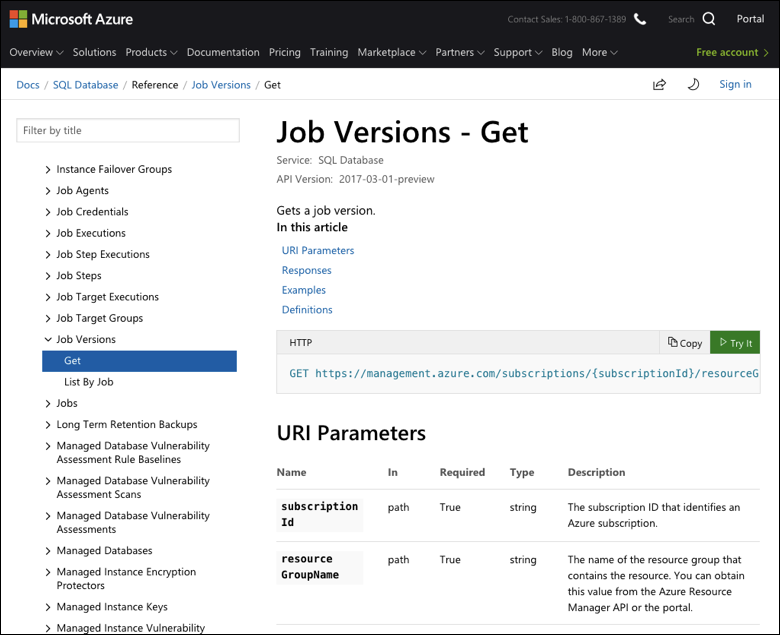Click the subscriptionId parameter name
This screenshot has height=635, width=780.
click(319, 514)
